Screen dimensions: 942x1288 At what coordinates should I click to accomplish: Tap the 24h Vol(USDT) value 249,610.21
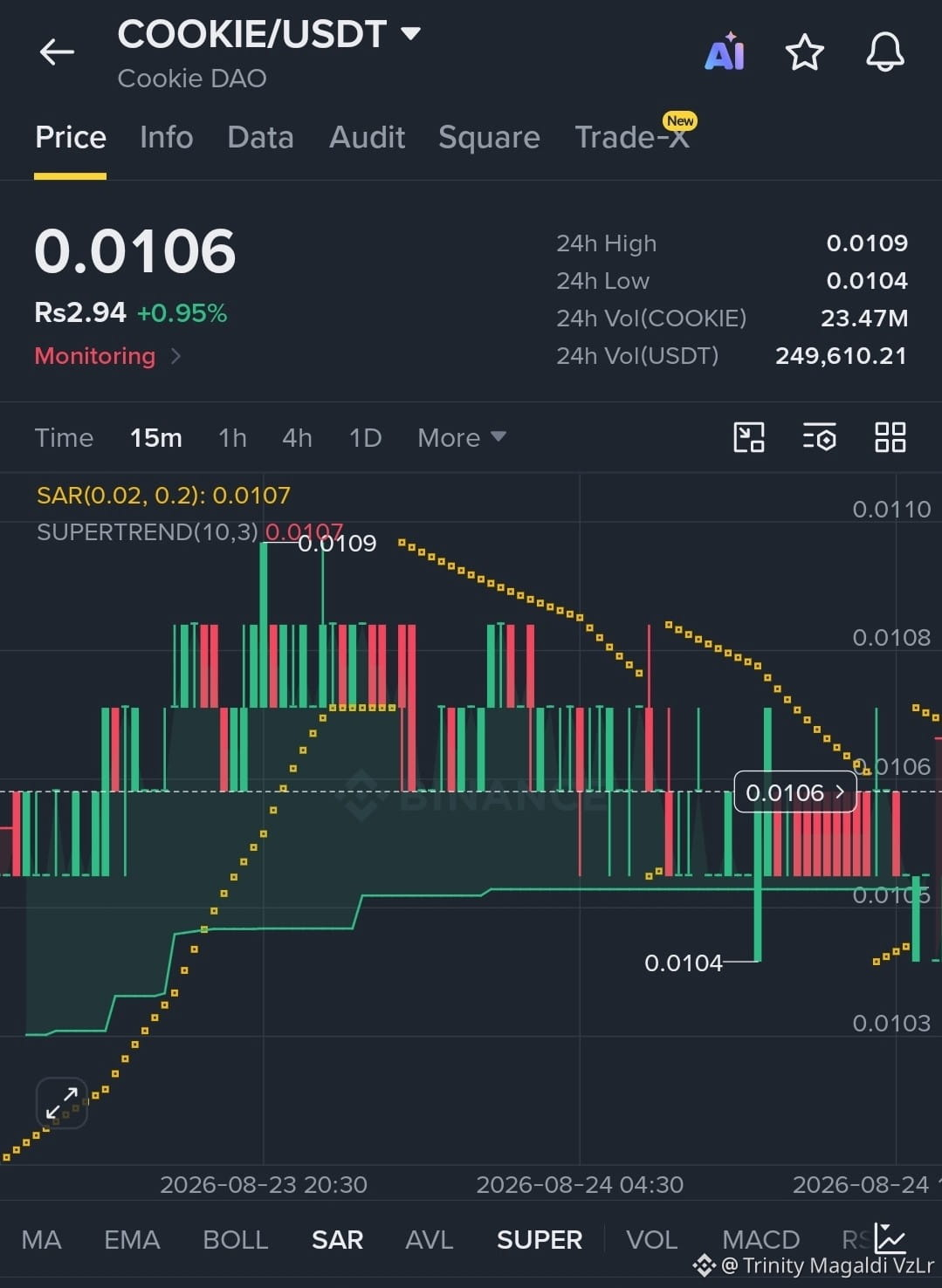(x=842, y=355)
